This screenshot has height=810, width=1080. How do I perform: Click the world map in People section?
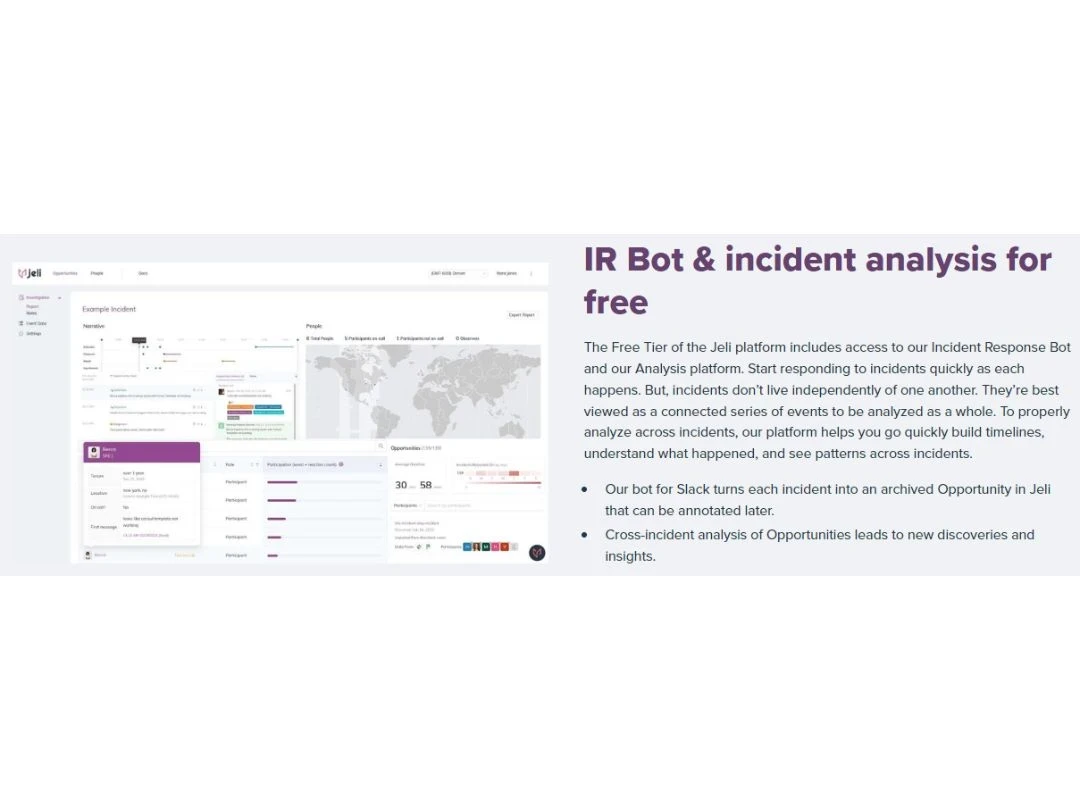point(423,391)
